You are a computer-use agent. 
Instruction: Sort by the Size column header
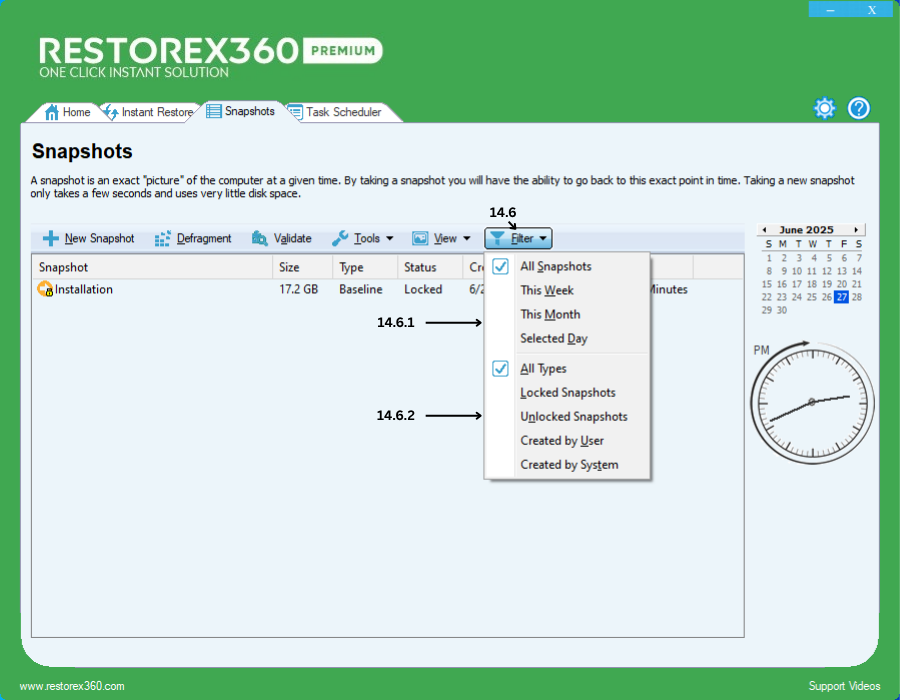[302, 267]
